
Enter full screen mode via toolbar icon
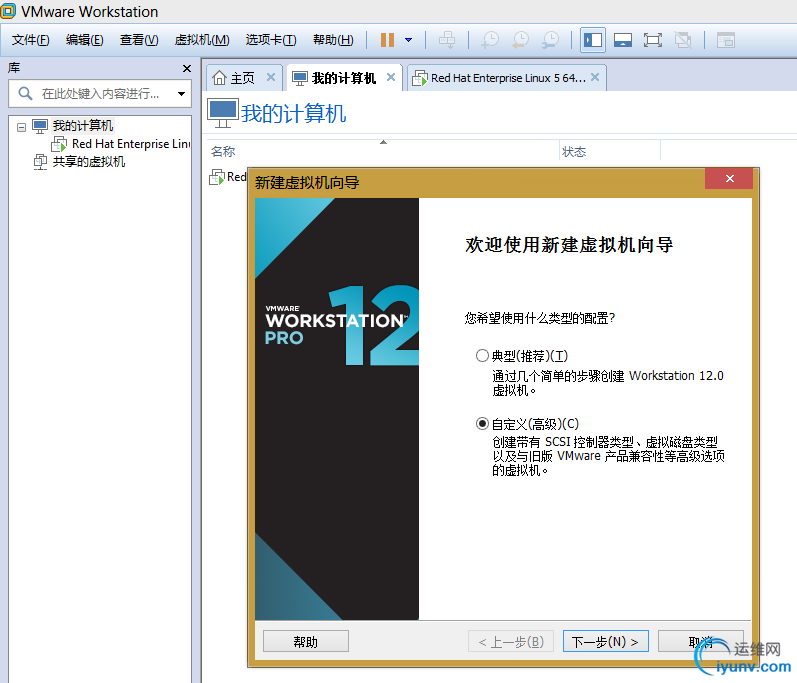[653, 40]
